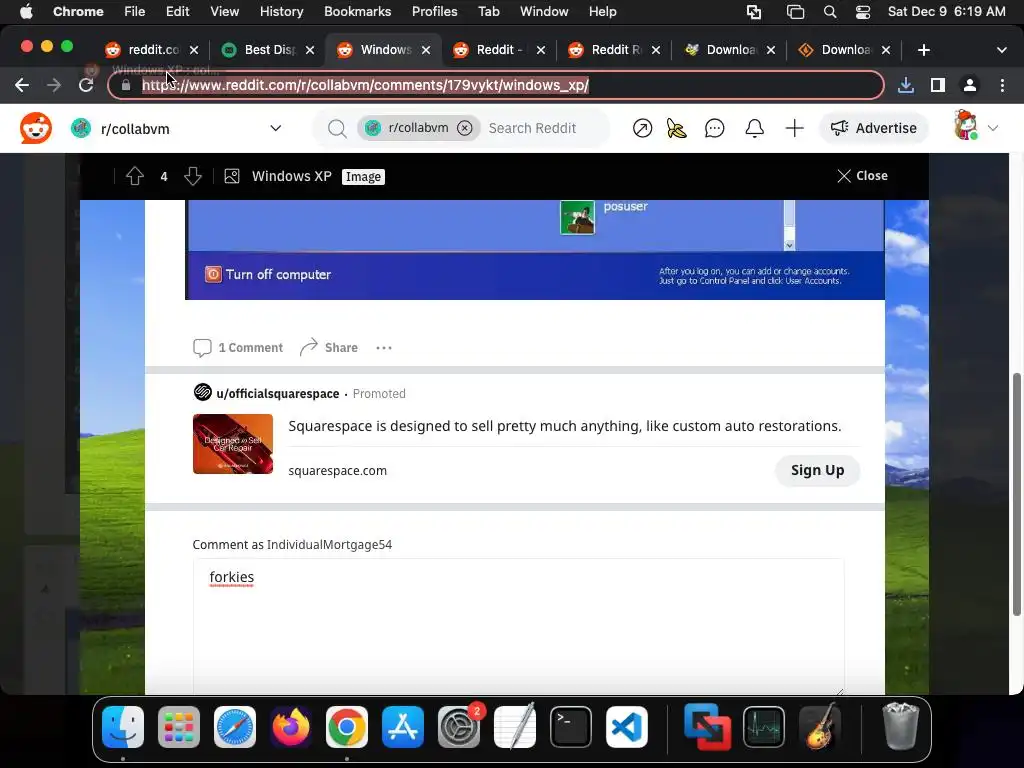Click the Turn off computer icon in image
Screen dimensions: 1024x768
[213, 274]
